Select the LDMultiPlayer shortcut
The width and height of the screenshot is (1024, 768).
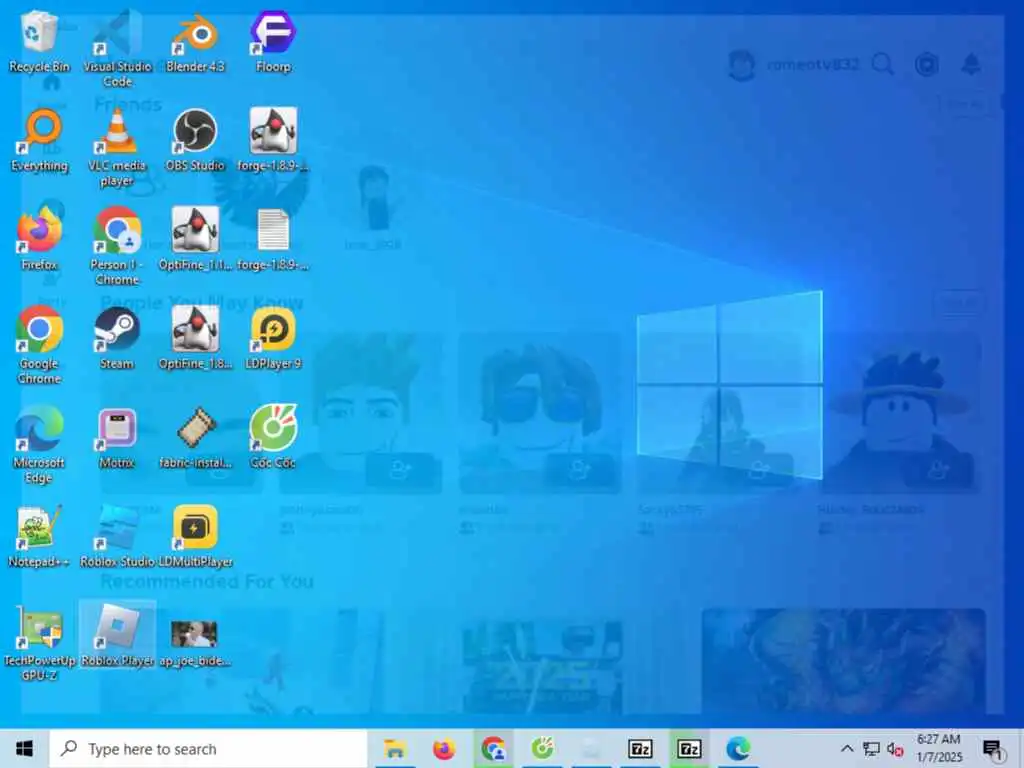[x=195, y=536]
